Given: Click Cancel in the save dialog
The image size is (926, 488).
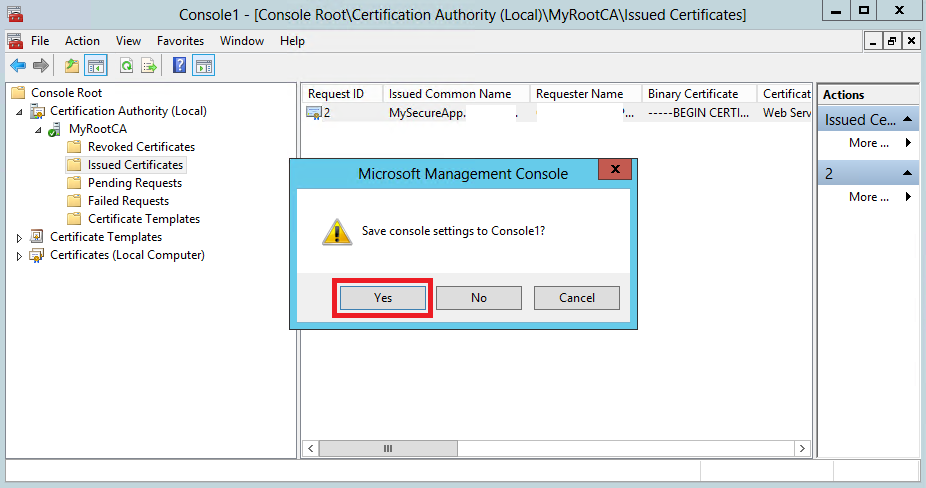Looking at the screenshot, I should [x=577, y=298].
